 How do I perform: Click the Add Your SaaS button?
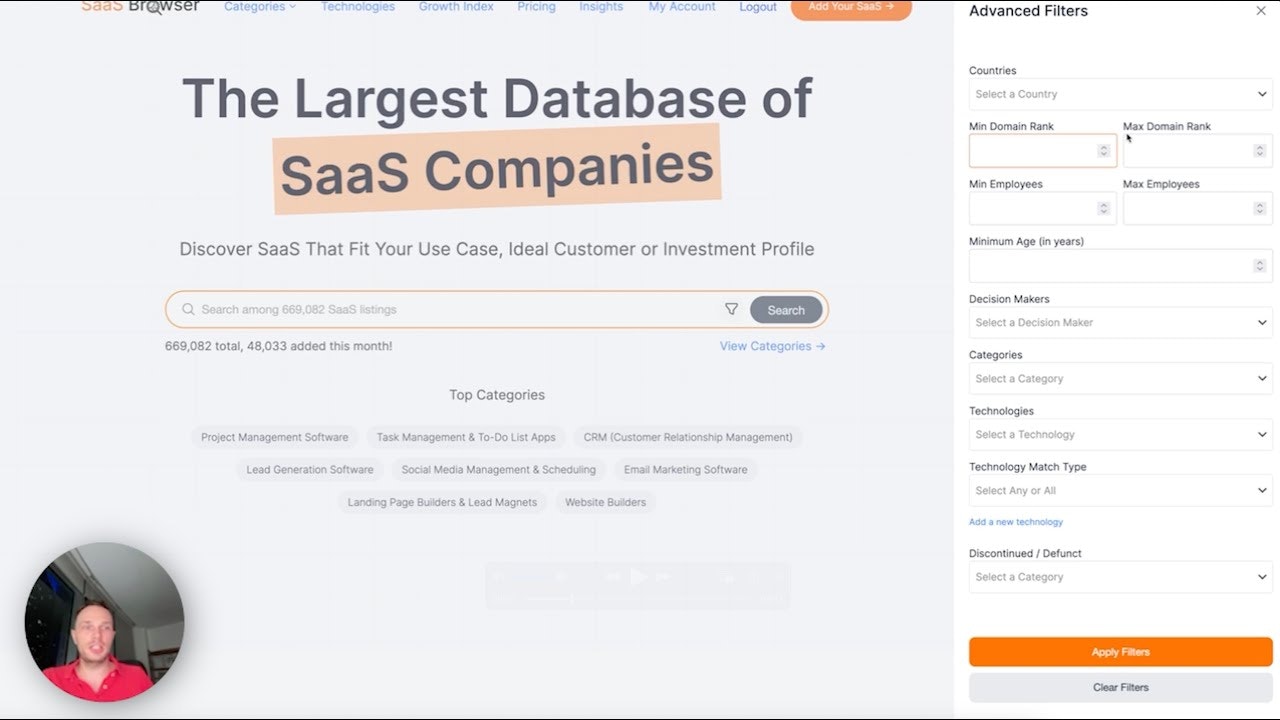point(850,7)
